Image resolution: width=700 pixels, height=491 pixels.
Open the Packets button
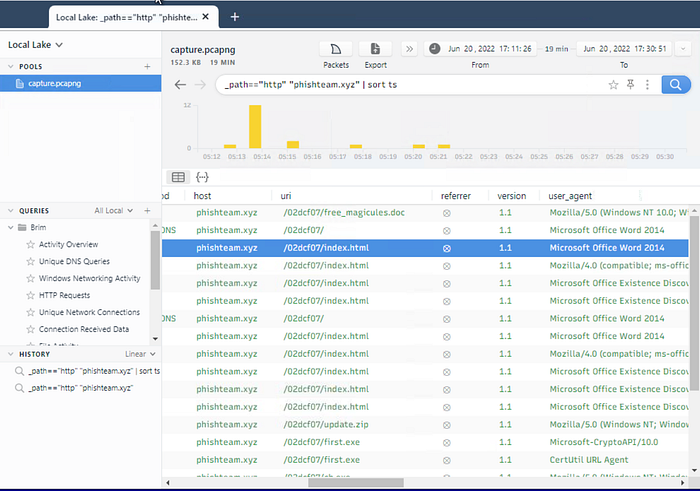[336, 49]
